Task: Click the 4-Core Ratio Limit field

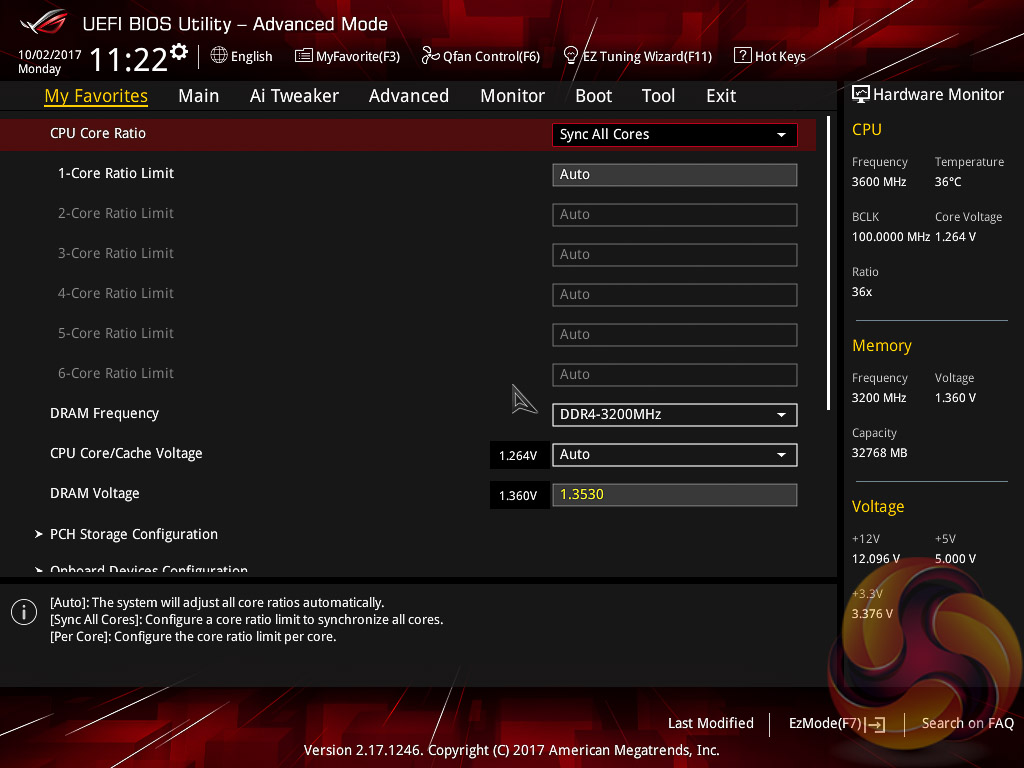Action: click(x=675, y=295)
